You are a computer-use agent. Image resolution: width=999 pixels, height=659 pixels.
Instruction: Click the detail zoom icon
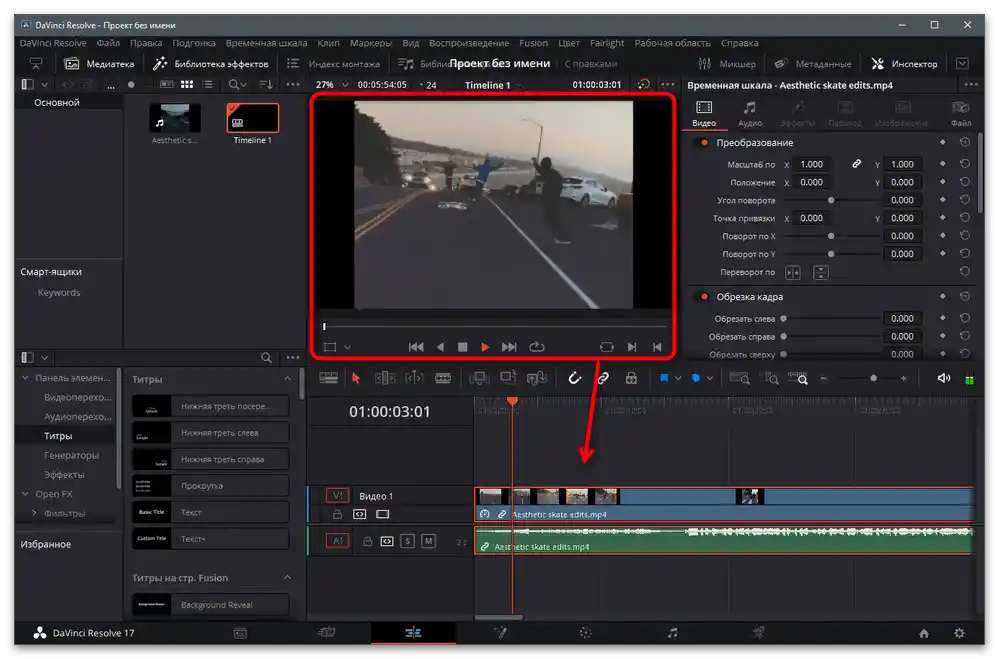(771, 379)
